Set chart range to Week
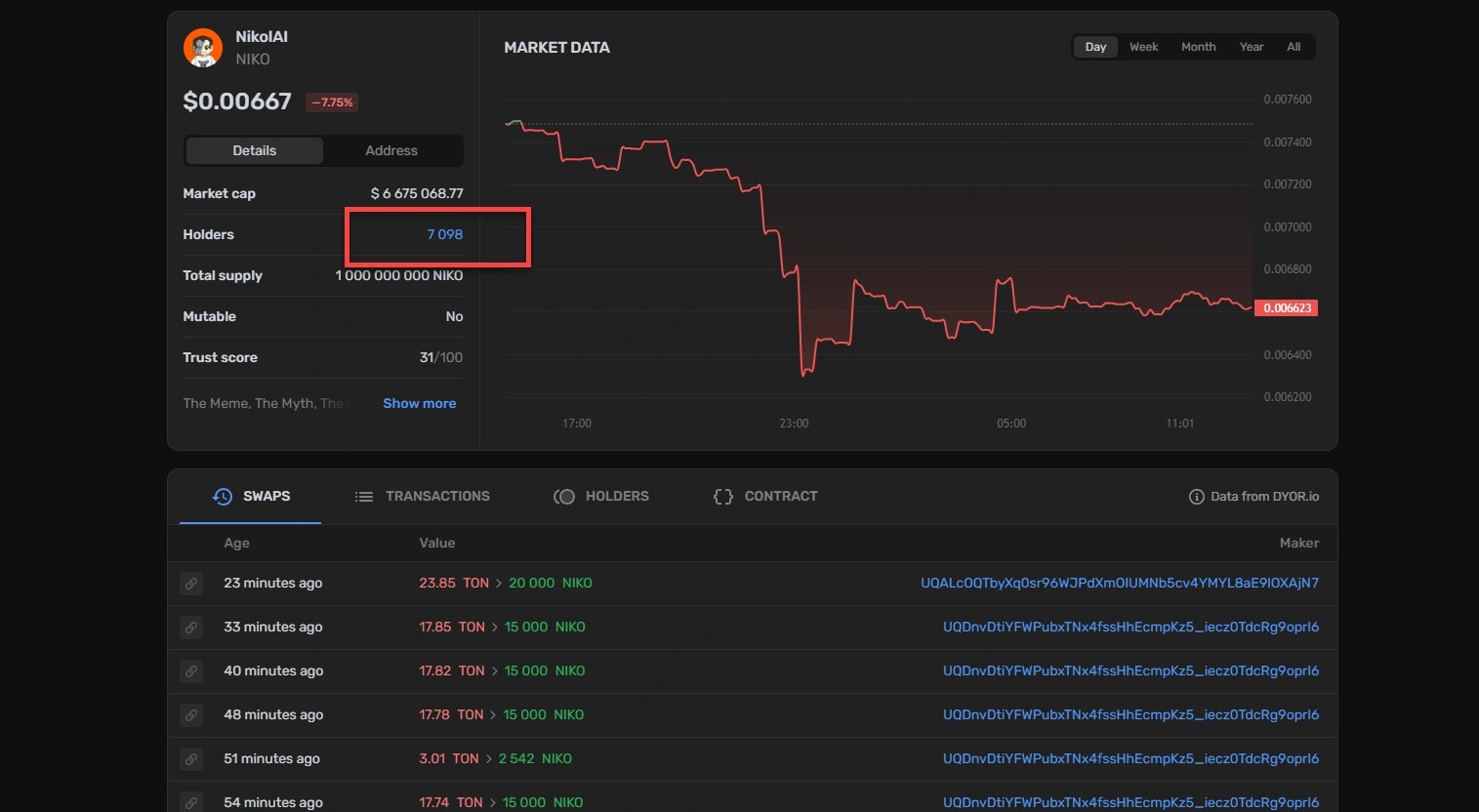 (x=1143, y=47)
